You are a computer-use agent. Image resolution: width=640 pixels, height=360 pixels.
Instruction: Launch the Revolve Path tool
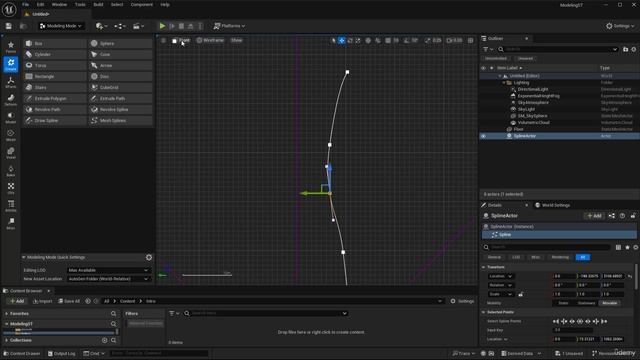(55, 109)
